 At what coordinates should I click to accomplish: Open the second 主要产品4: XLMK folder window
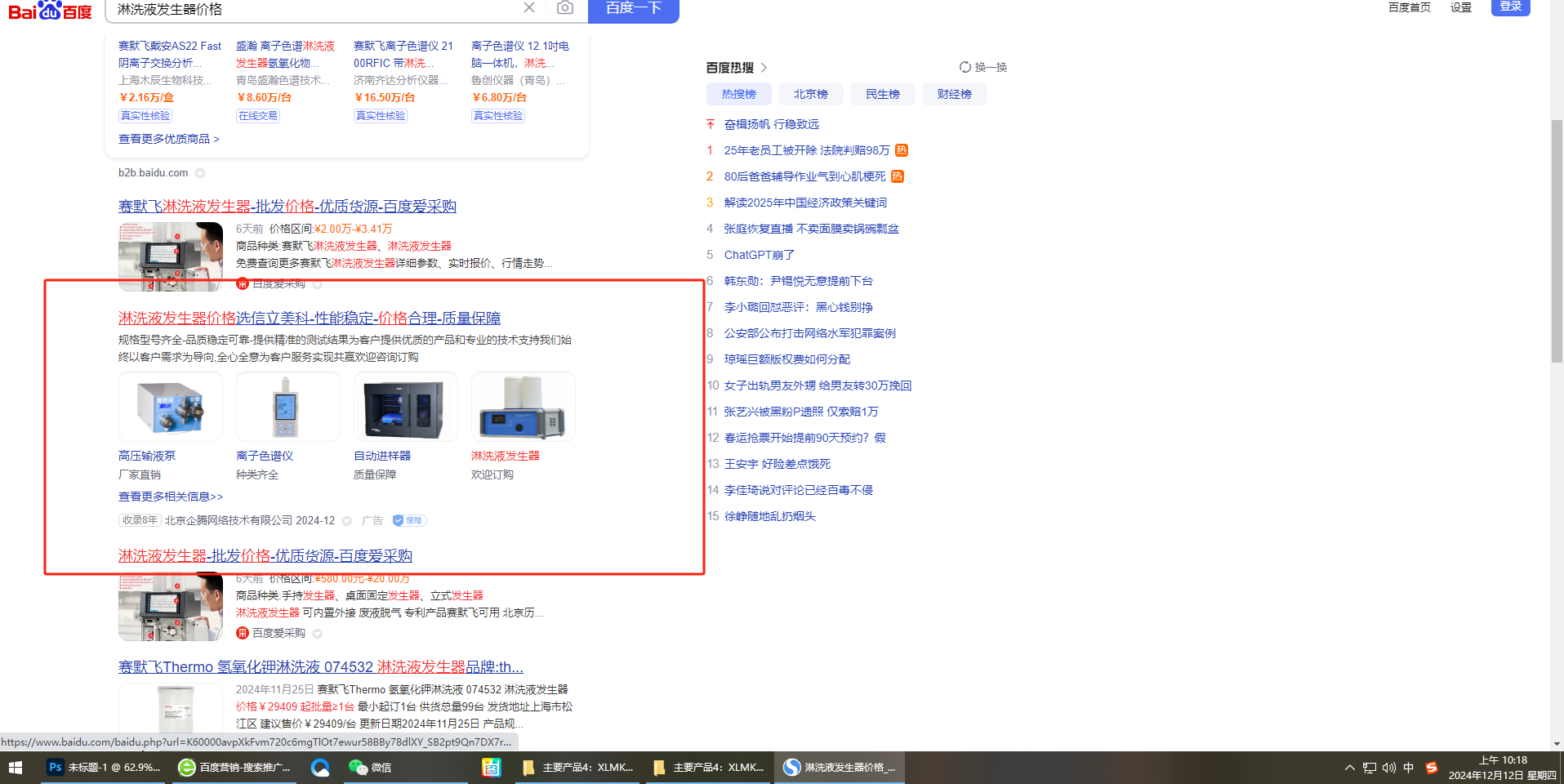point(709,768)
